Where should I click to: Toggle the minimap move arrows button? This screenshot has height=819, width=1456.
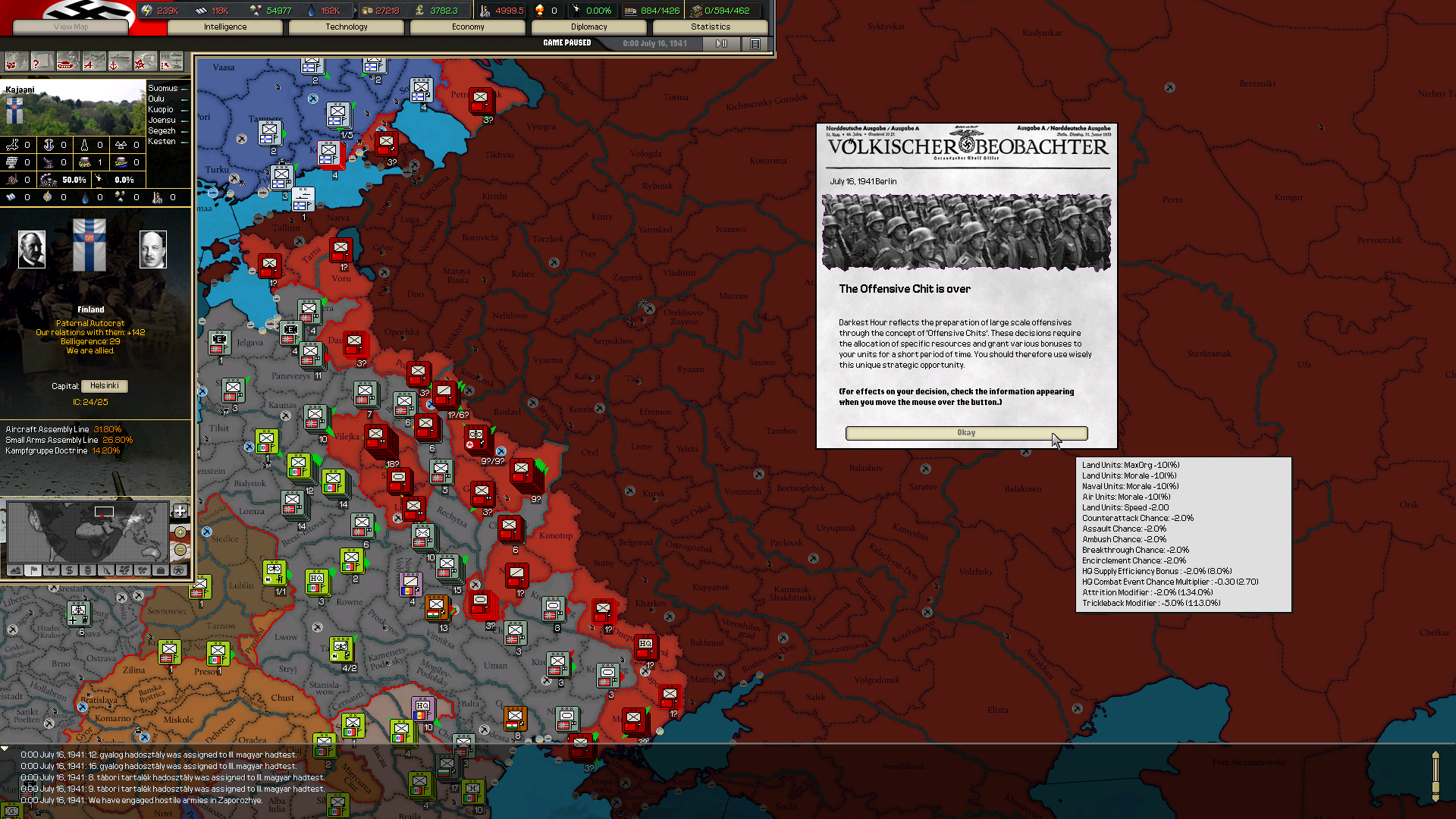pos(180,510)
